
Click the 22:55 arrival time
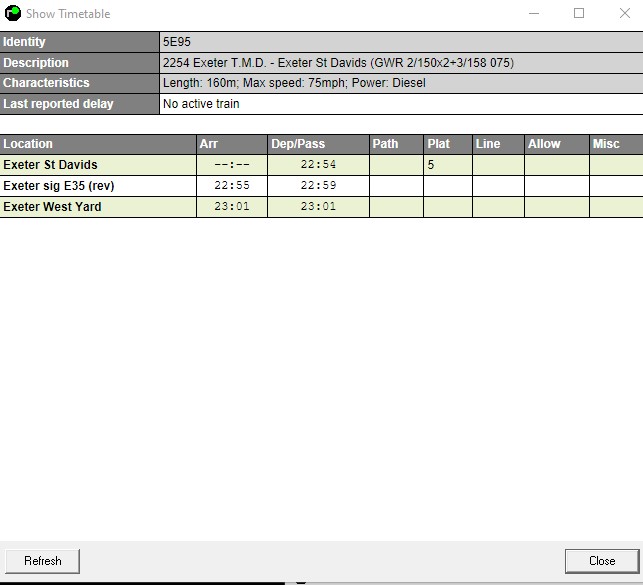point(232,186)
